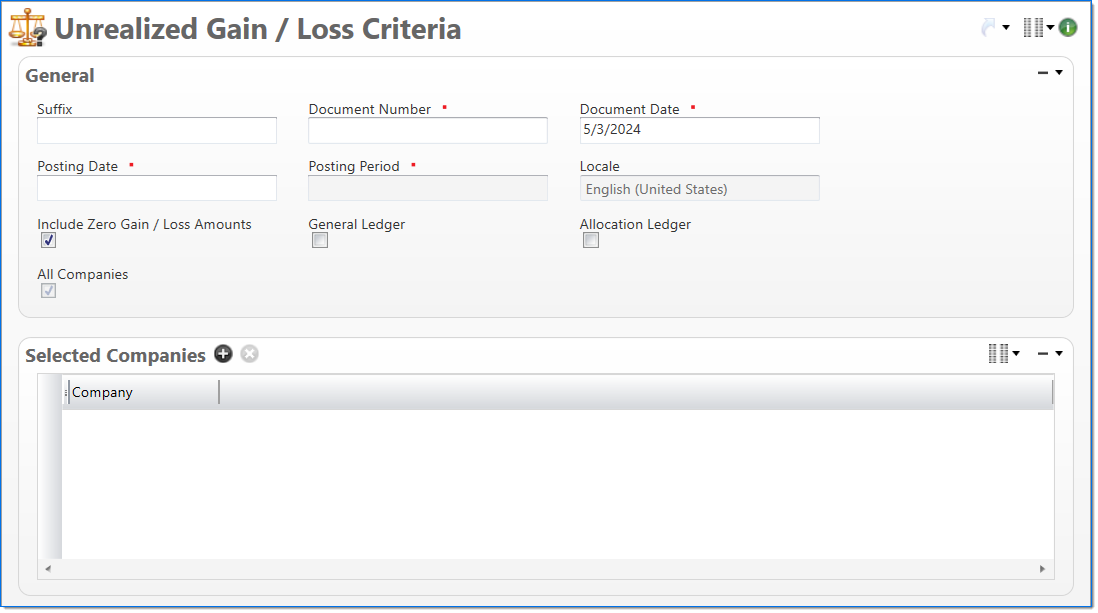Uncheck Include Zero Gain / Loss Amounts
This screenshot has width=1098, height=613.
point(48,241)
